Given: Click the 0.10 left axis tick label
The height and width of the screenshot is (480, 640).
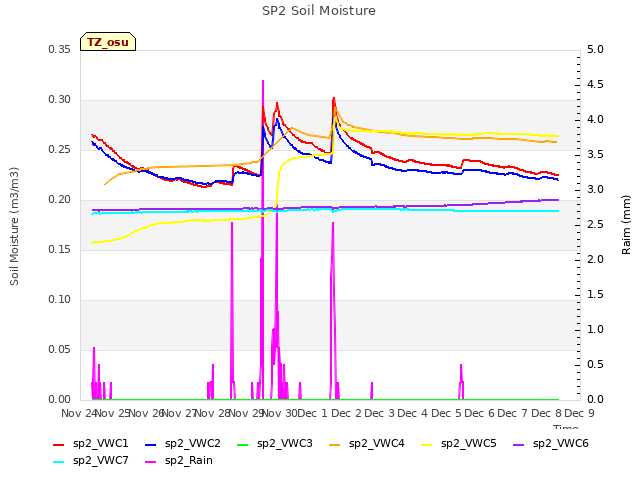Looking at the screenshot, I should coord(60,300).
